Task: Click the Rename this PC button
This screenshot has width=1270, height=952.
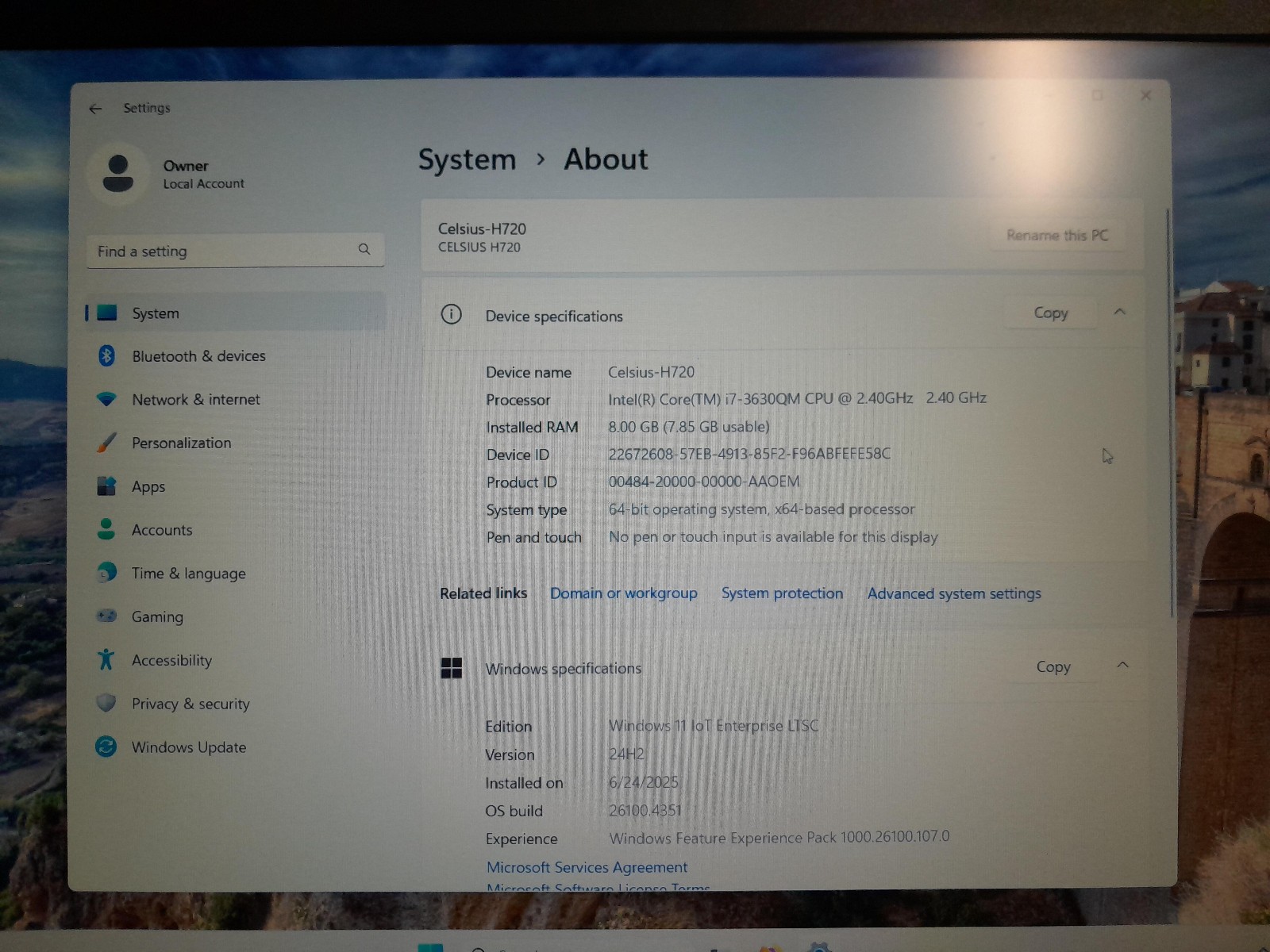Action: click(x=1057, y=235)
